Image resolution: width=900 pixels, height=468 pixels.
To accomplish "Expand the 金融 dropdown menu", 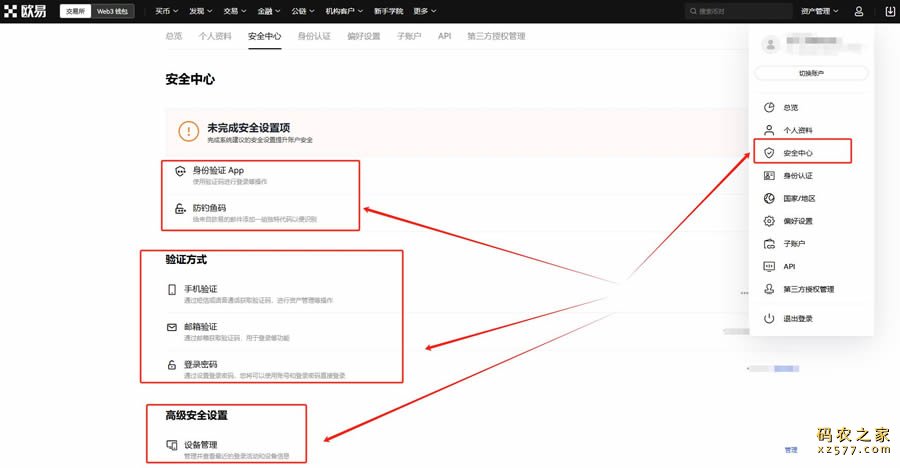I will tap(269, 11).
